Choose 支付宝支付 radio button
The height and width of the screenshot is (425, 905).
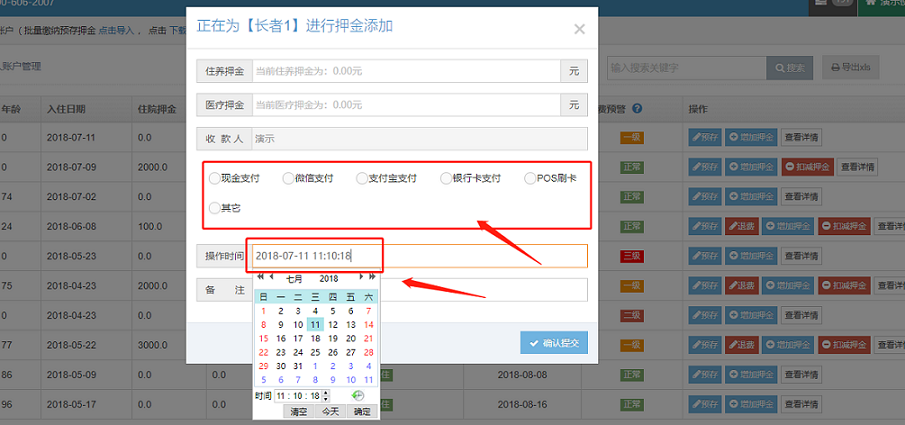[362, 179]
